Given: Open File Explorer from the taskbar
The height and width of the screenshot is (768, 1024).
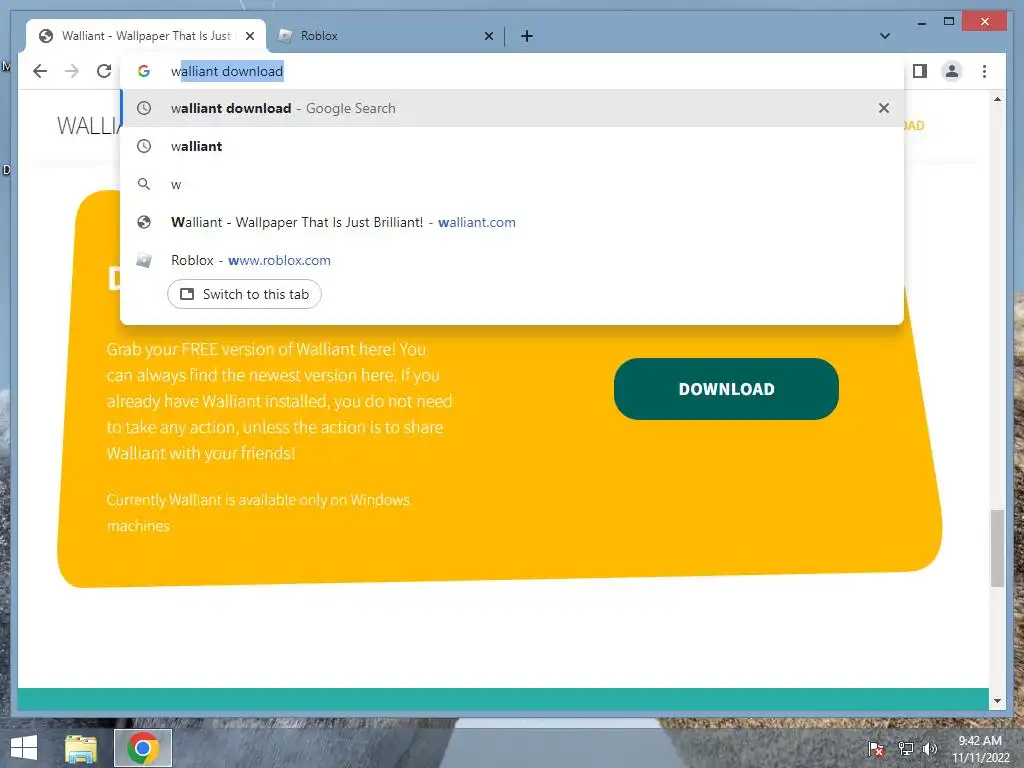Looking at the screenshot, I should [81, 748].
